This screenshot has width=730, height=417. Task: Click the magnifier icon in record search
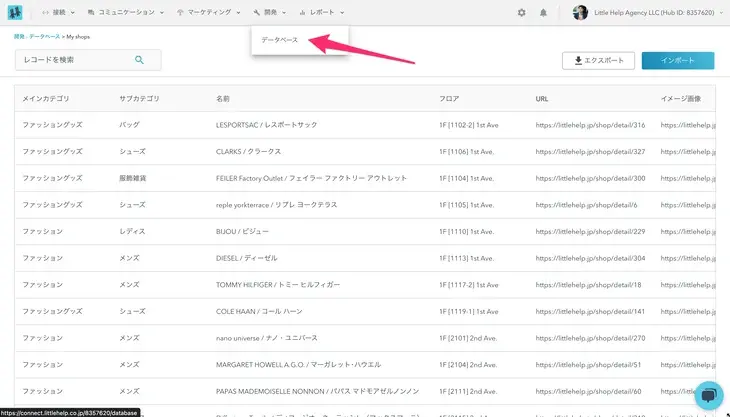pos(140,60)
